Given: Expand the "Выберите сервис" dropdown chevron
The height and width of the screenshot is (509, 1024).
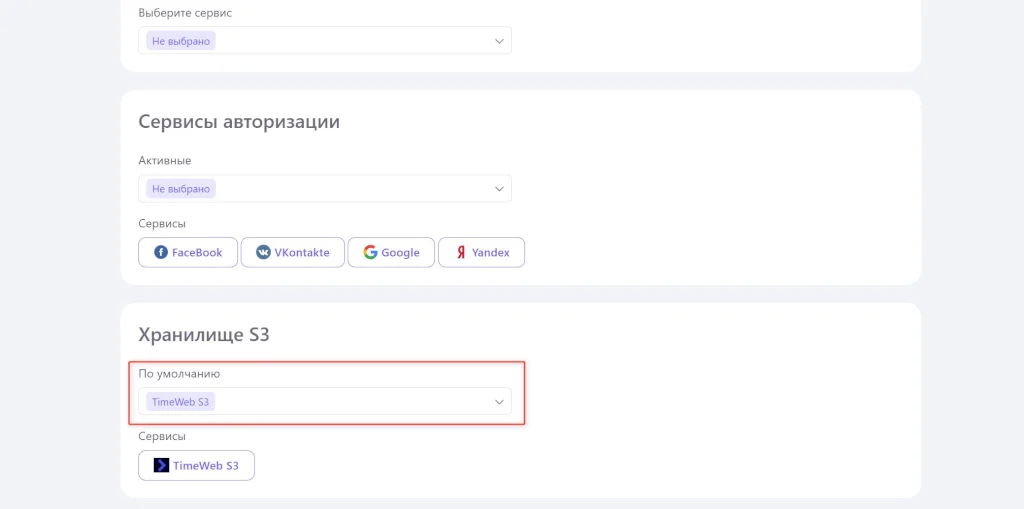Looking at the screenshot, I should [499, 41].
